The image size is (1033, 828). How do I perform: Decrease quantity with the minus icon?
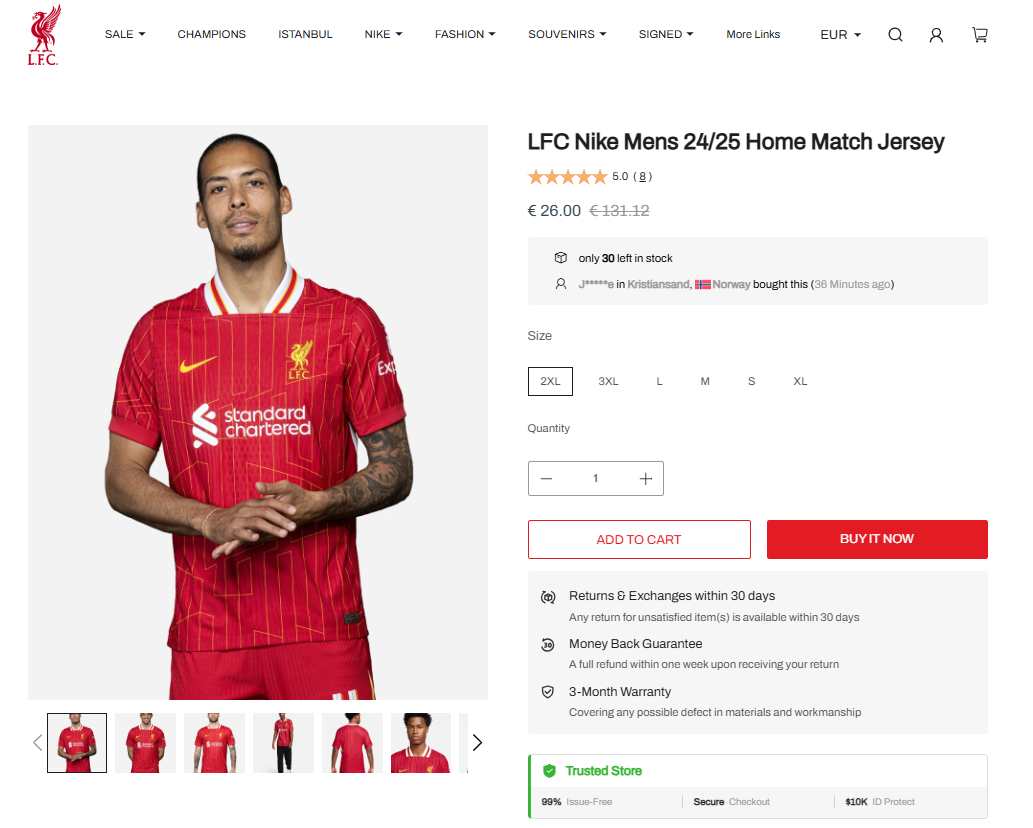click(546, 479)
